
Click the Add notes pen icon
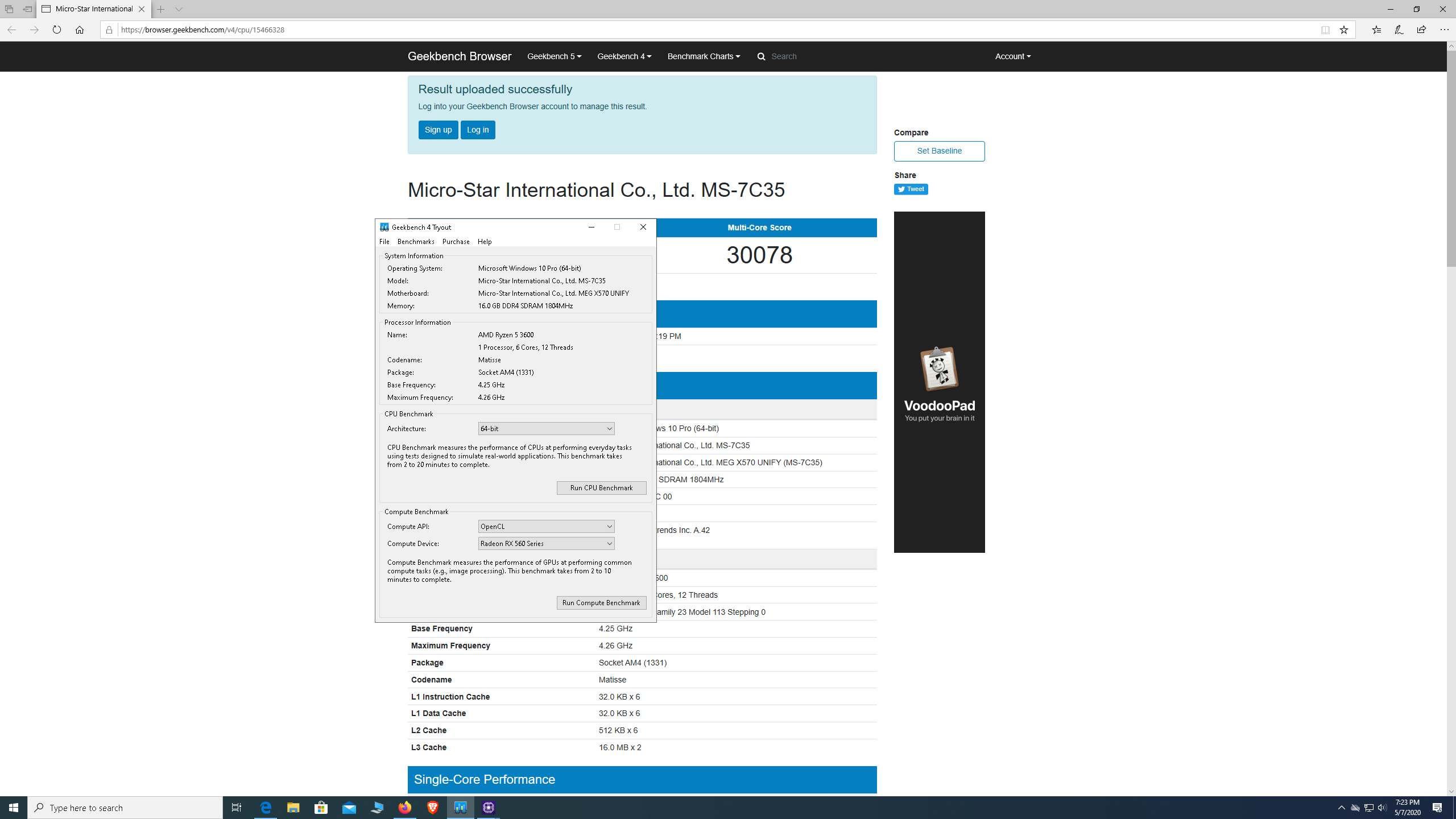[1399, 30]
